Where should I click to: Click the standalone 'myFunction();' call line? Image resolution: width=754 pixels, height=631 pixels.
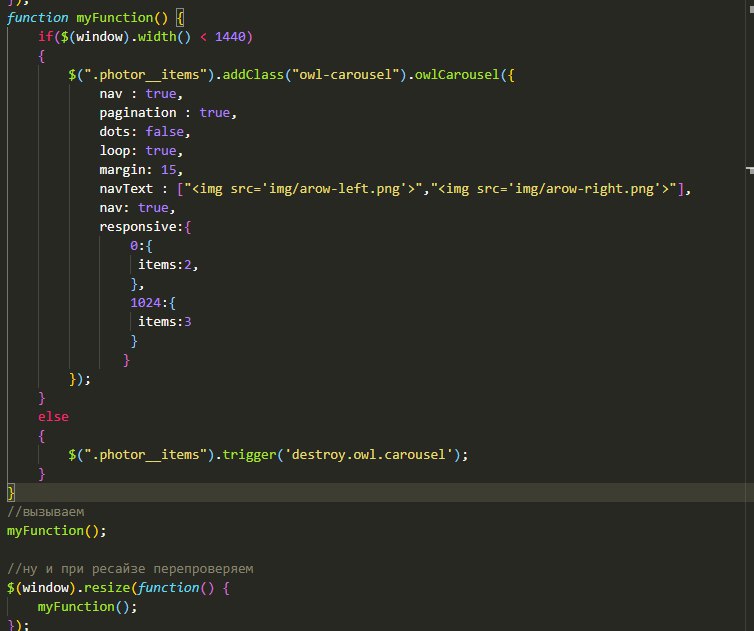point(57,530)
